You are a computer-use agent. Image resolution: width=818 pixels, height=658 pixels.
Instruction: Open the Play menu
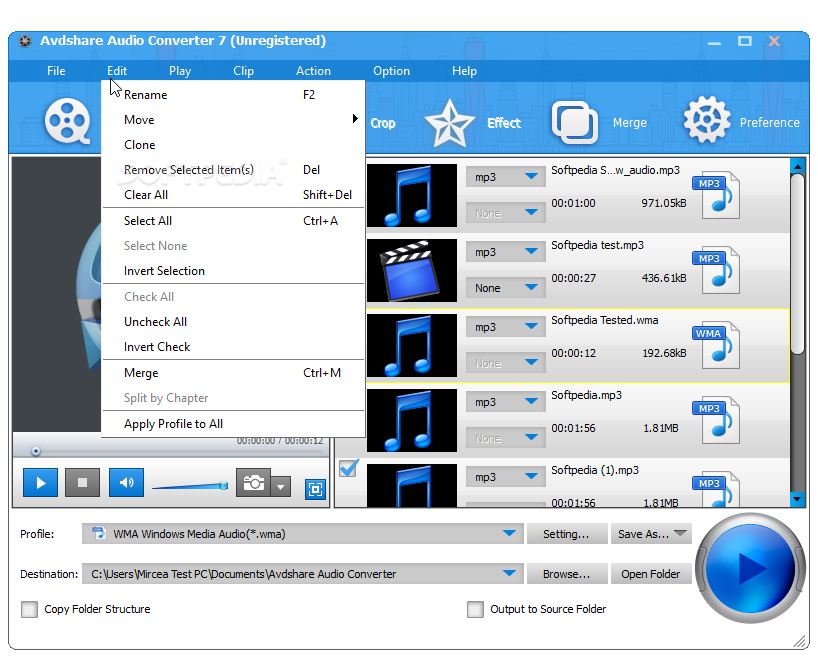point(180,71)
